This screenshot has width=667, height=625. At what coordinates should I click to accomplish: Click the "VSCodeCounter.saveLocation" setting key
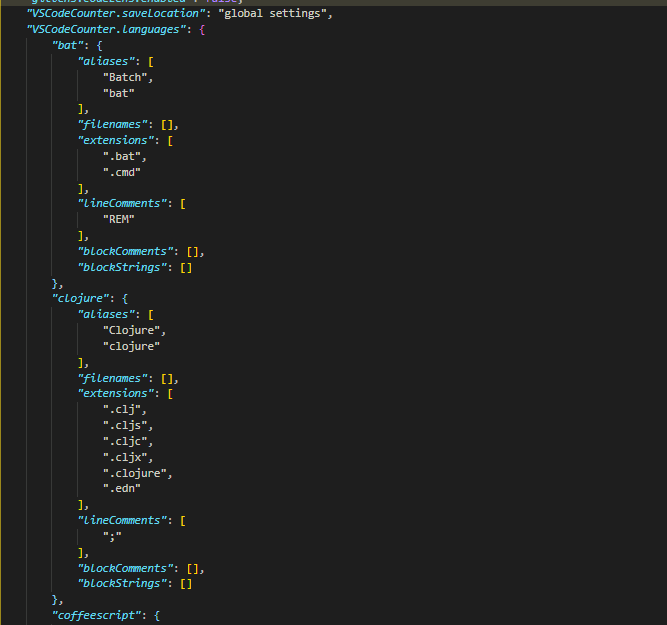pyautogui.click(x=116, y=14)
